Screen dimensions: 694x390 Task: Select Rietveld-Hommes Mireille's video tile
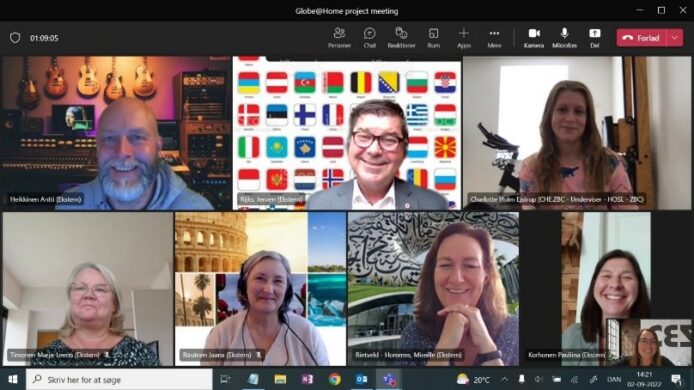433,289
